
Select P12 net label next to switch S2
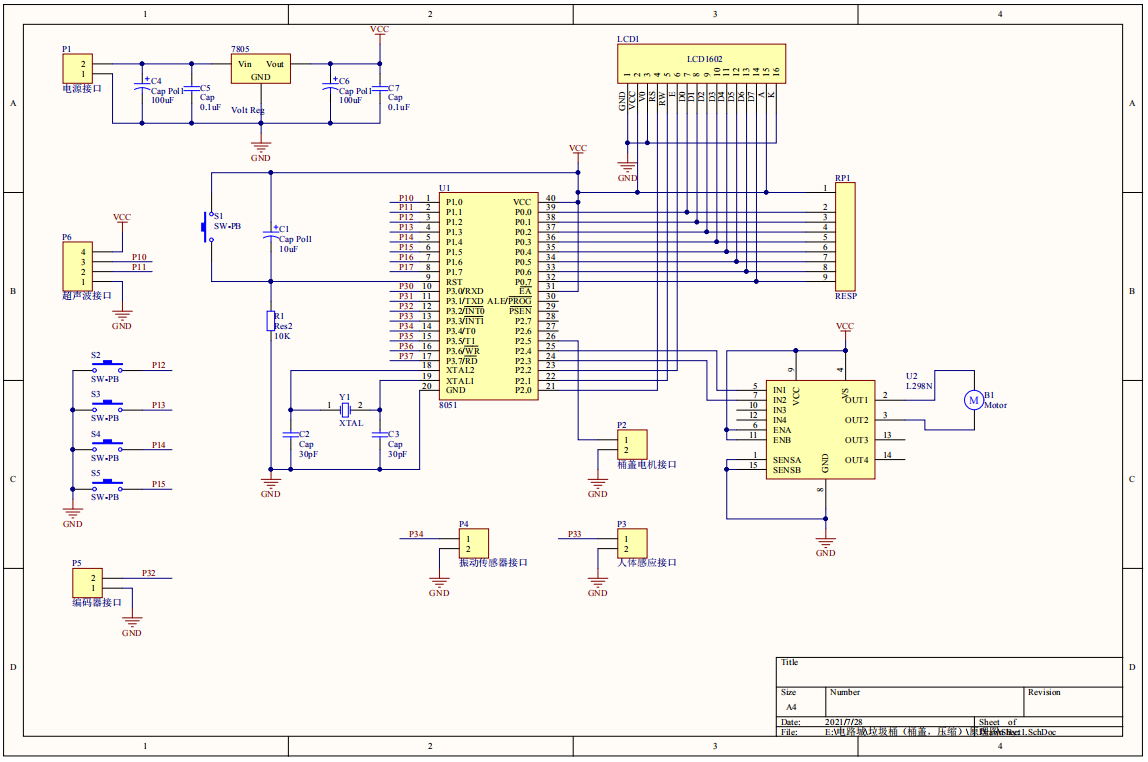(159, 365)
